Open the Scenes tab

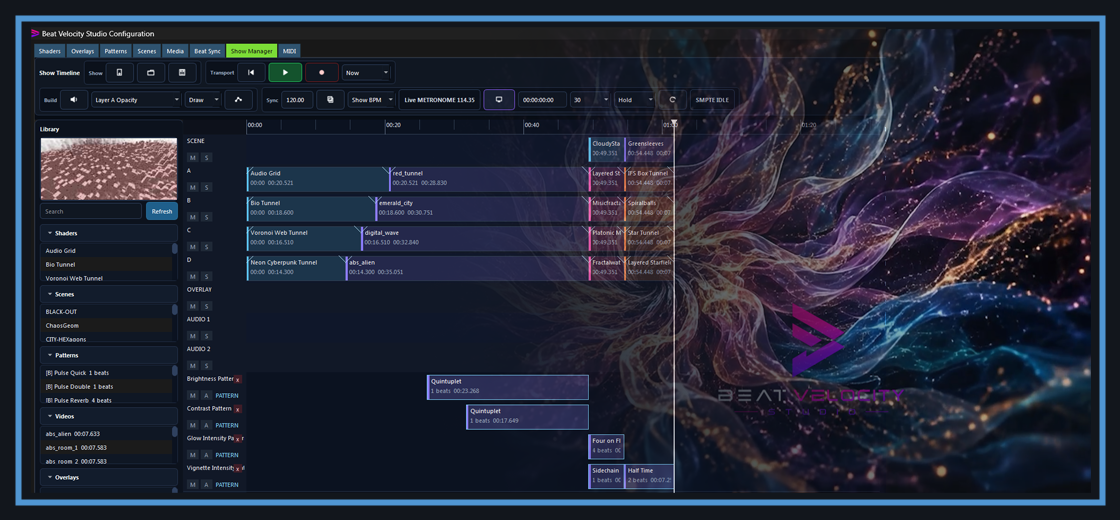click(147, 51)
